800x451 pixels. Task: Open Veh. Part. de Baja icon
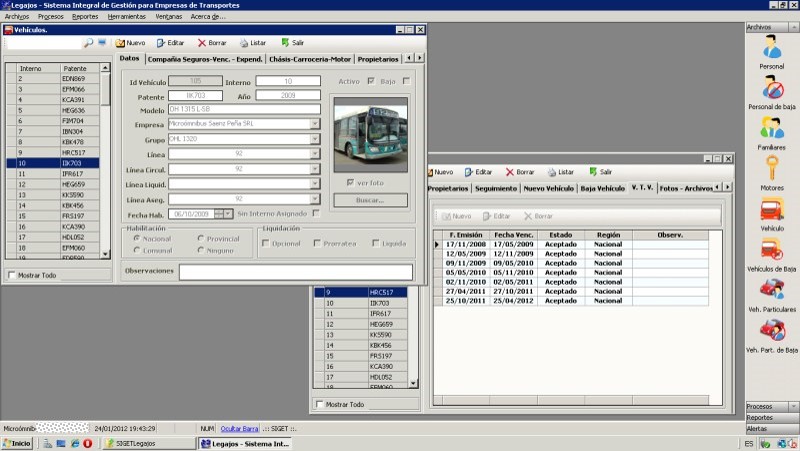[771, 331]
